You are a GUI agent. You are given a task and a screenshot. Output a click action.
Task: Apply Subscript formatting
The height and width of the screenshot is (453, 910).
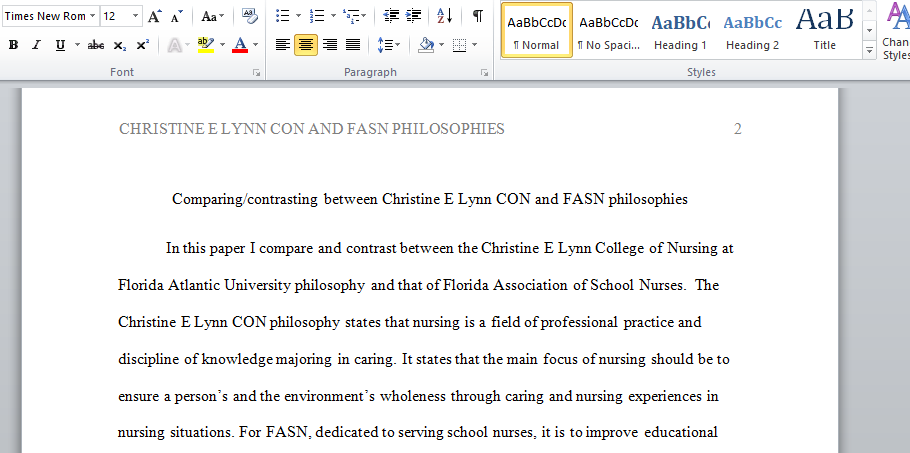[x=120, y=45]
